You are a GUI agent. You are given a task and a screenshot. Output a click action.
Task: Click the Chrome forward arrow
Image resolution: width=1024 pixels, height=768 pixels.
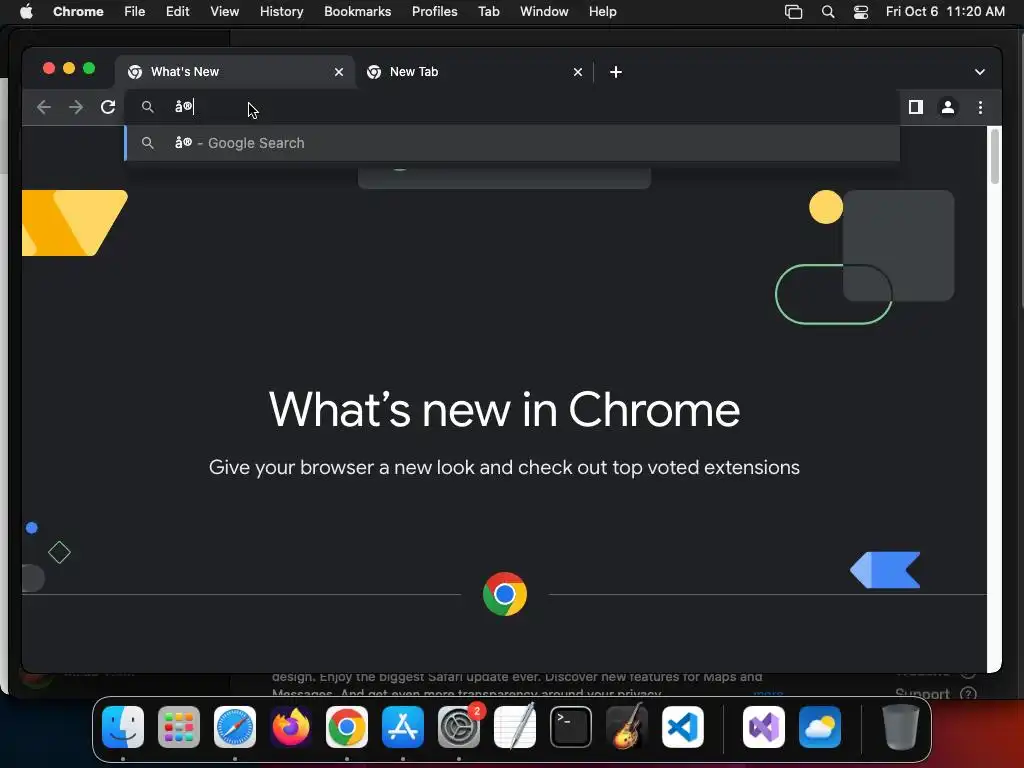pyautogui.click(x=76, y=107)
